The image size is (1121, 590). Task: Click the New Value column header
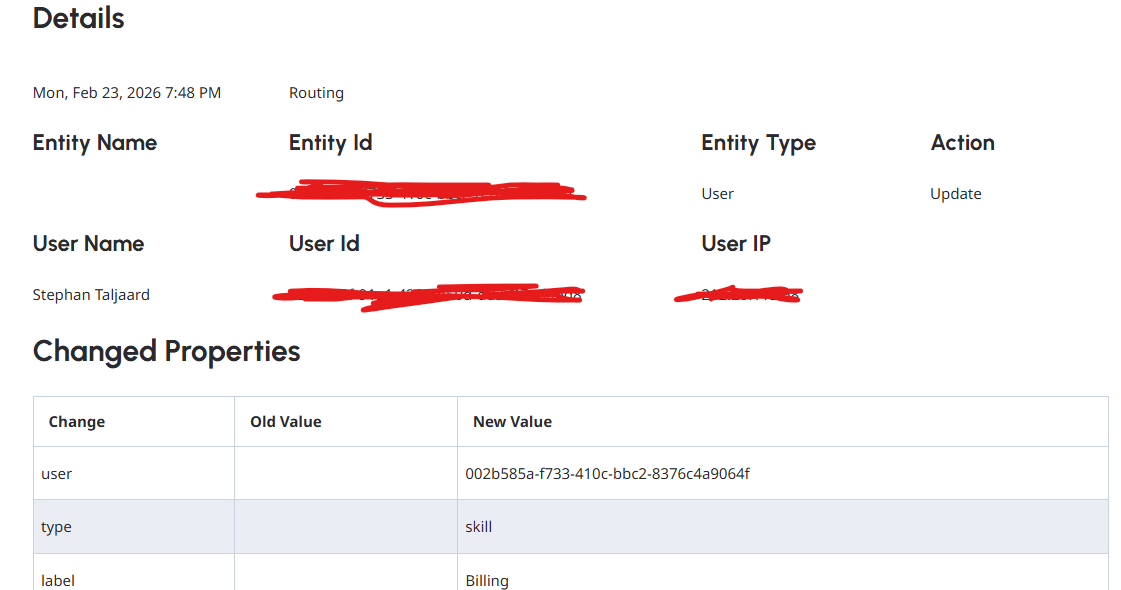coord(512,422)
